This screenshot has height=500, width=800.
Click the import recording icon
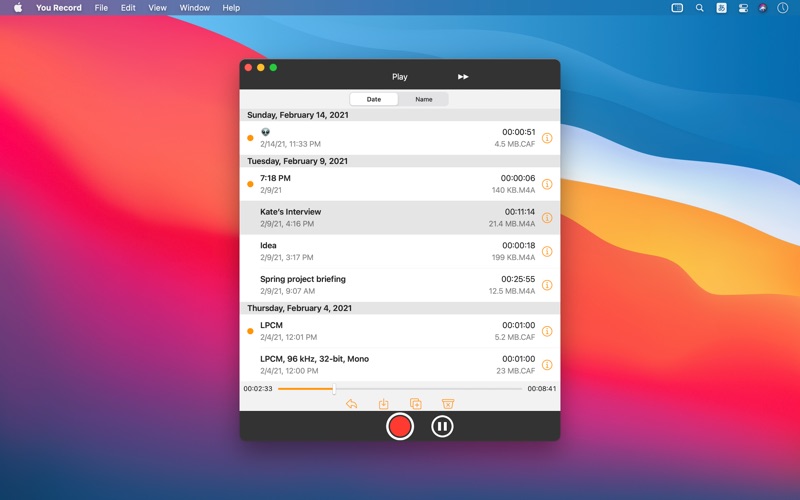(384, 404)
